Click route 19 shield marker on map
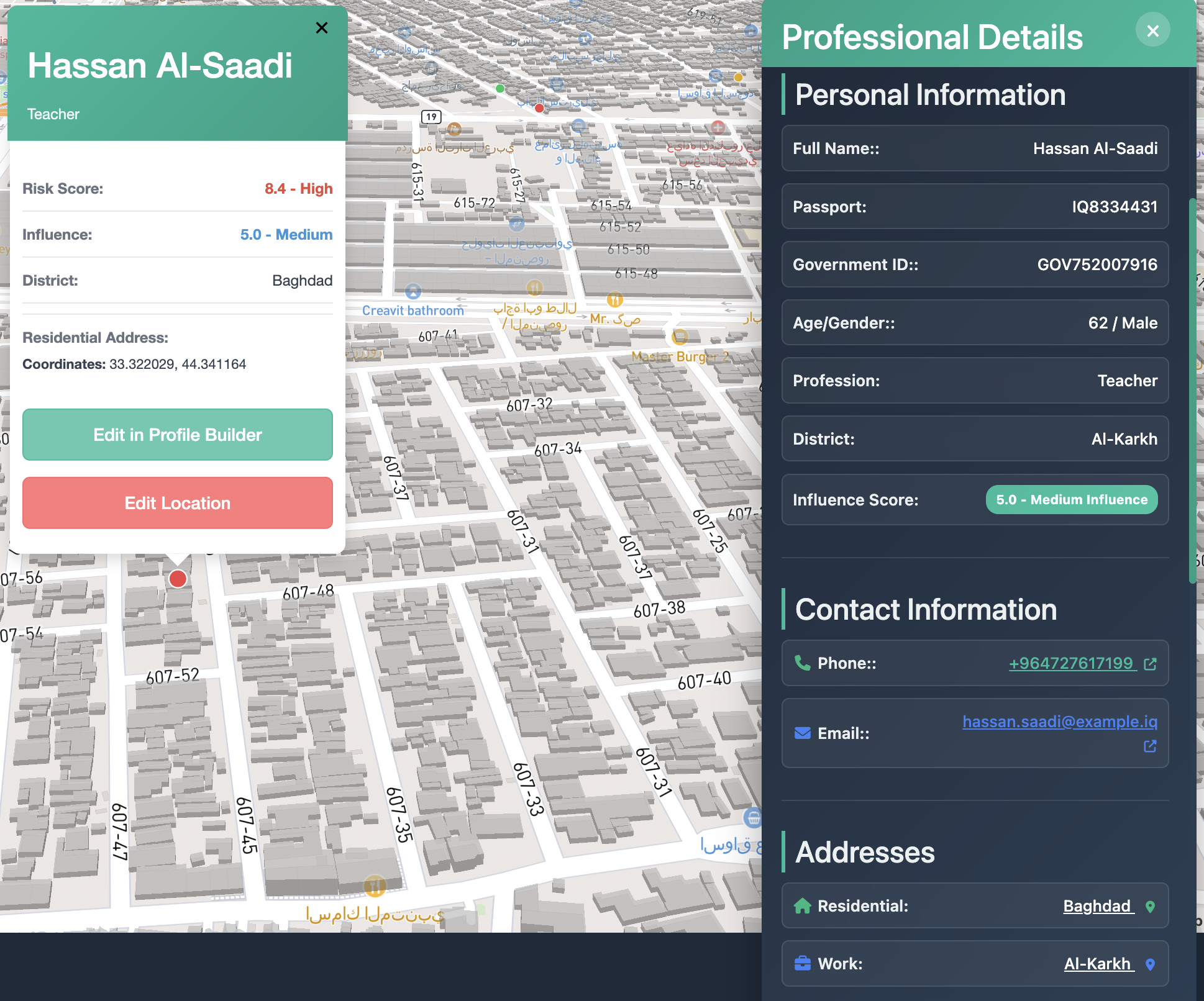This screenshot has height=1001, width=1204. click(x=431, y=116)
